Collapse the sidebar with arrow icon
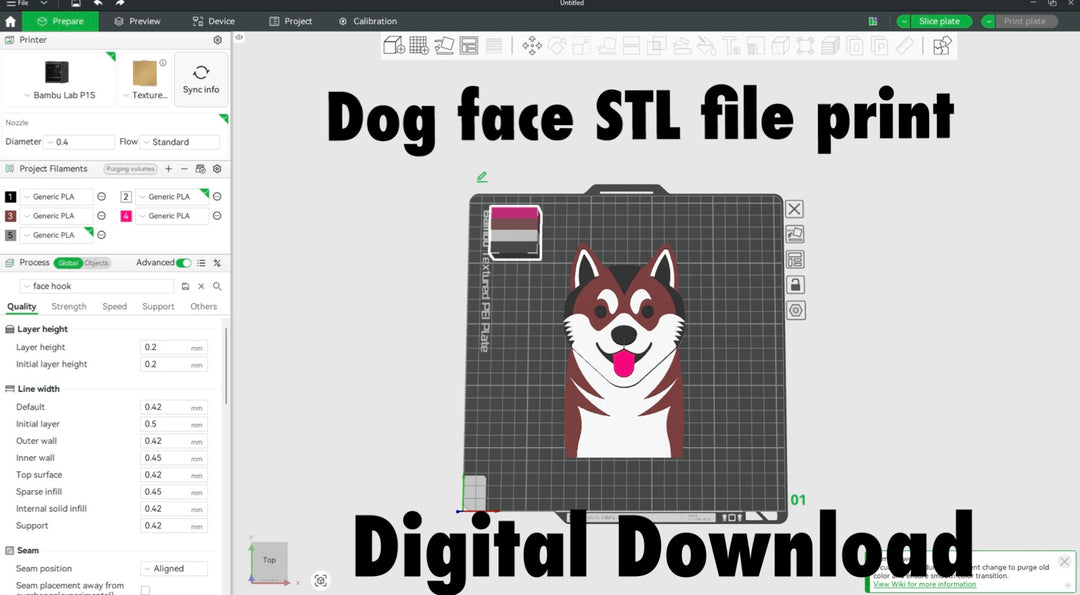 [x=239, y=37]
